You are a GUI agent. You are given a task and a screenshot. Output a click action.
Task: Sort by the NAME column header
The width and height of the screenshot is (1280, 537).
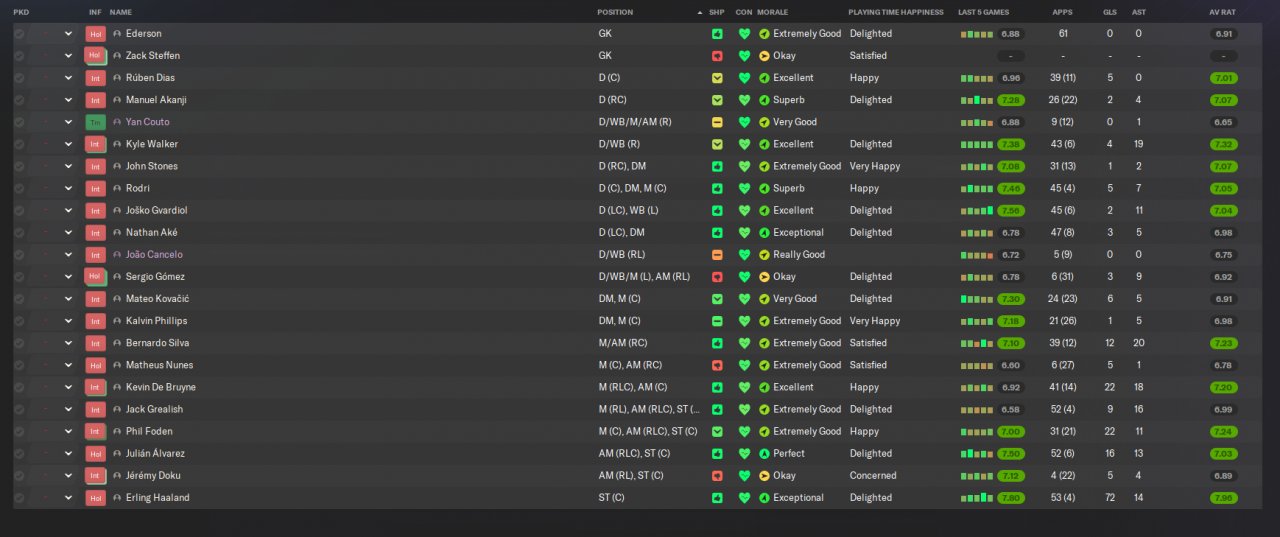(120, 12)
